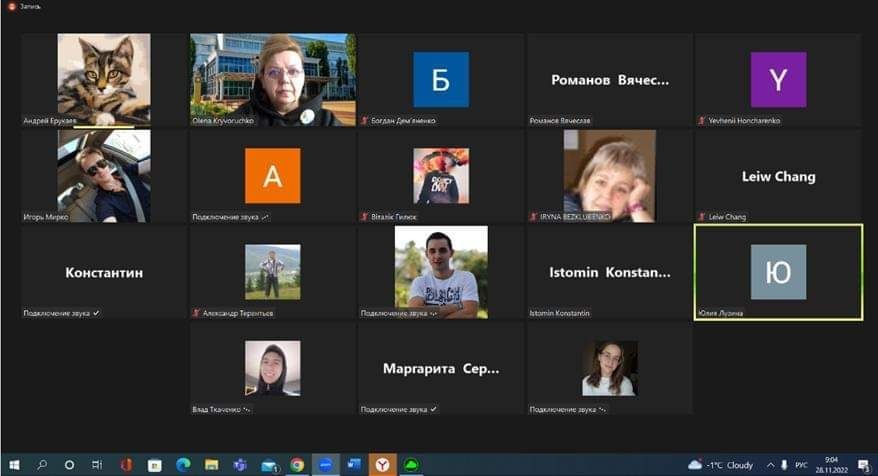Image resolution: width=878 pixels, height=476 pixels.
Task: Select the cat avatar of Андрей Ерухаев
Action: (x=104, y=79)
